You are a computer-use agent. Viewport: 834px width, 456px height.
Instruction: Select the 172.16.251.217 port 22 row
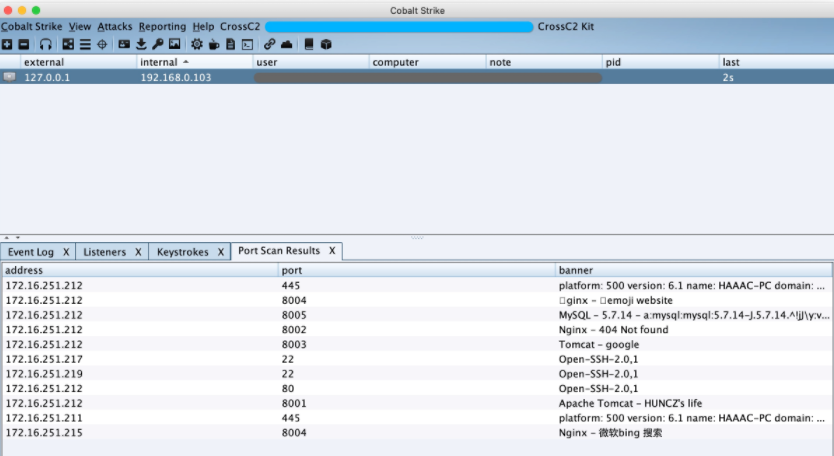417,359
